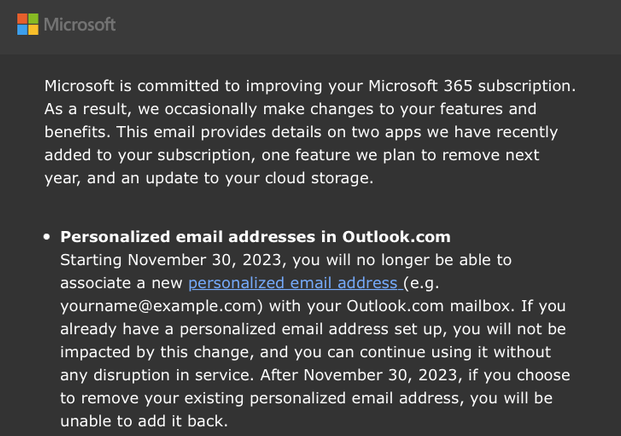Click the Microsoft wordmark in the header

(x=80, y=25)
